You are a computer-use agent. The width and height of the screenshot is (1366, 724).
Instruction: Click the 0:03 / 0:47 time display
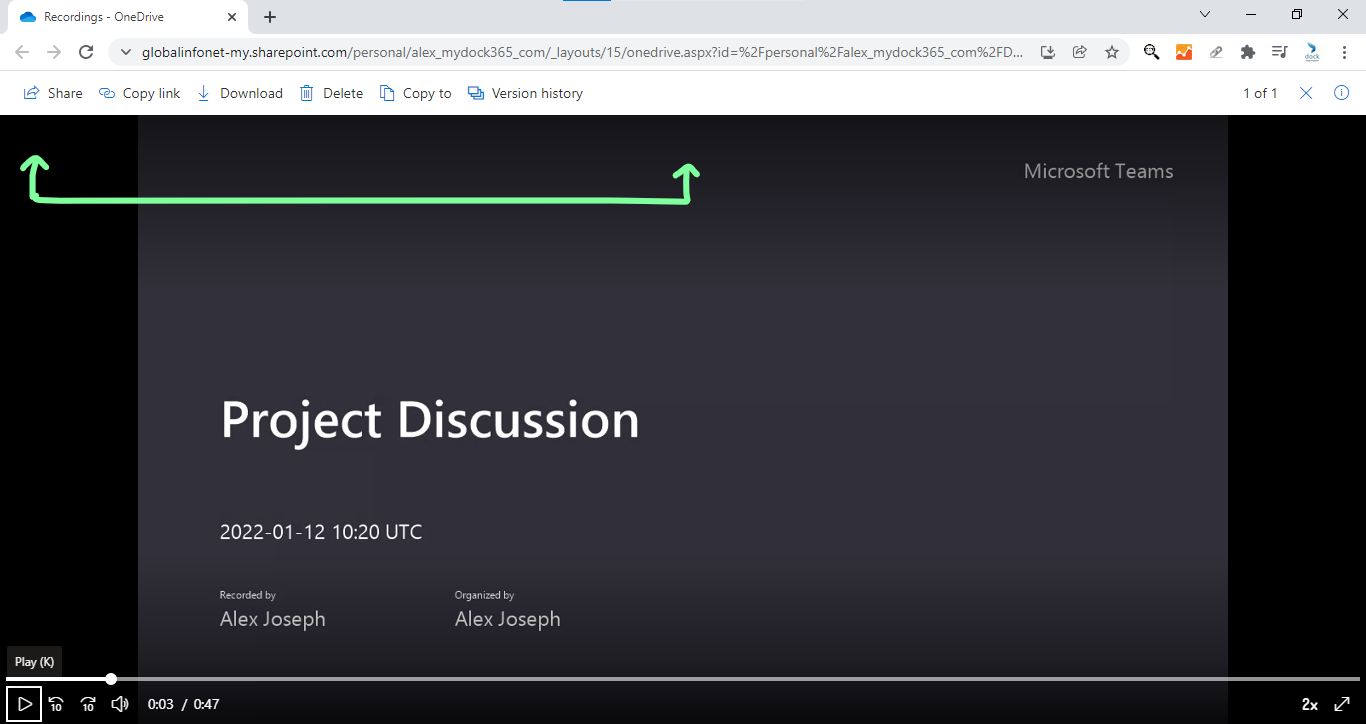pos(184,704)
